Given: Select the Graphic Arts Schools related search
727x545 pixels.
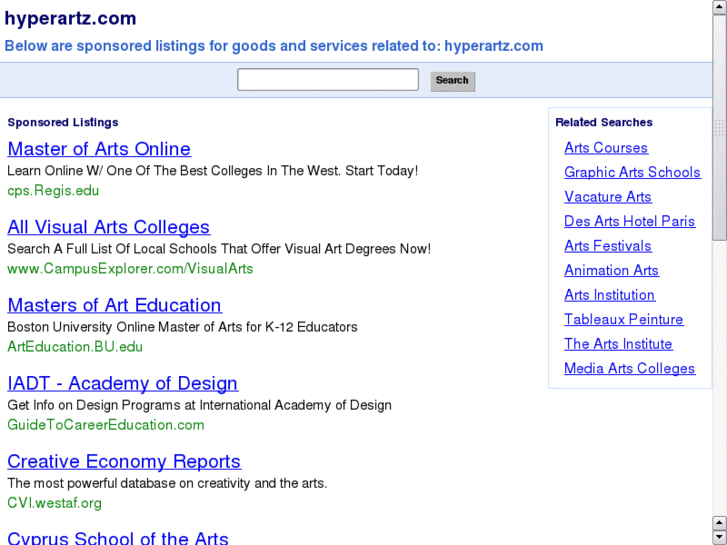Looking at the screenshot, I should (x=632, y=172).
